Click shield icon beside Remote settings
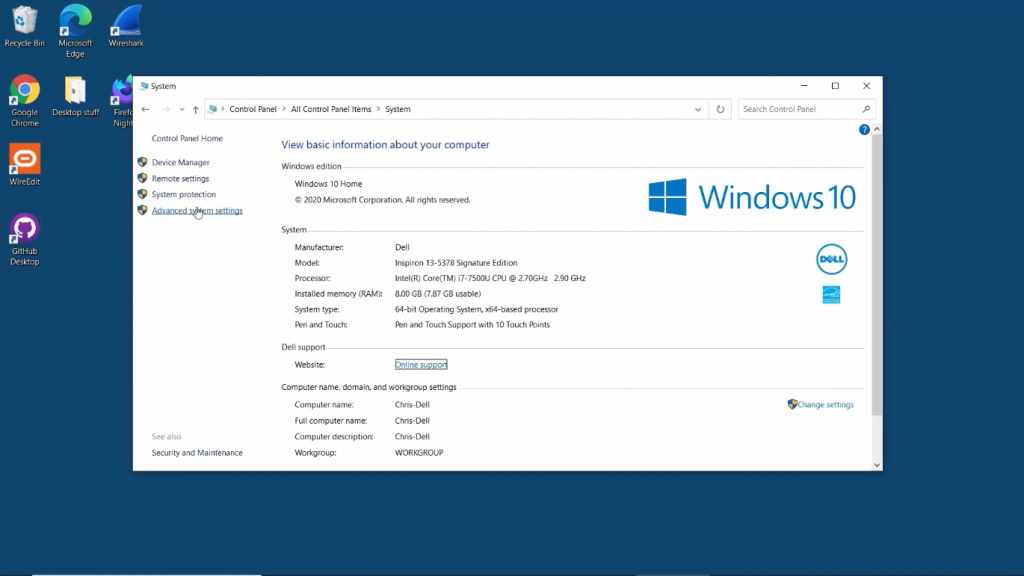Image resolution: width=1024 pixels, height=576 pixels. click(142, 178)
